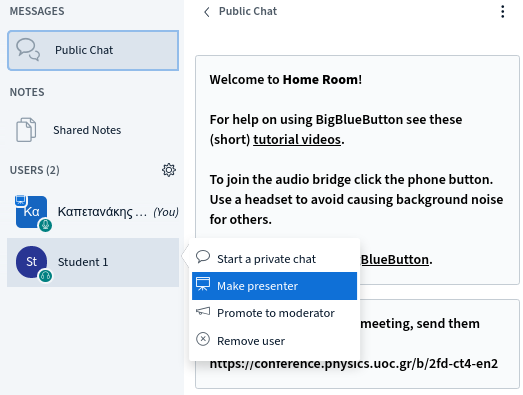Click the Student 1 avatar
This screenshot has width=523, height=395.
[32, 262]
